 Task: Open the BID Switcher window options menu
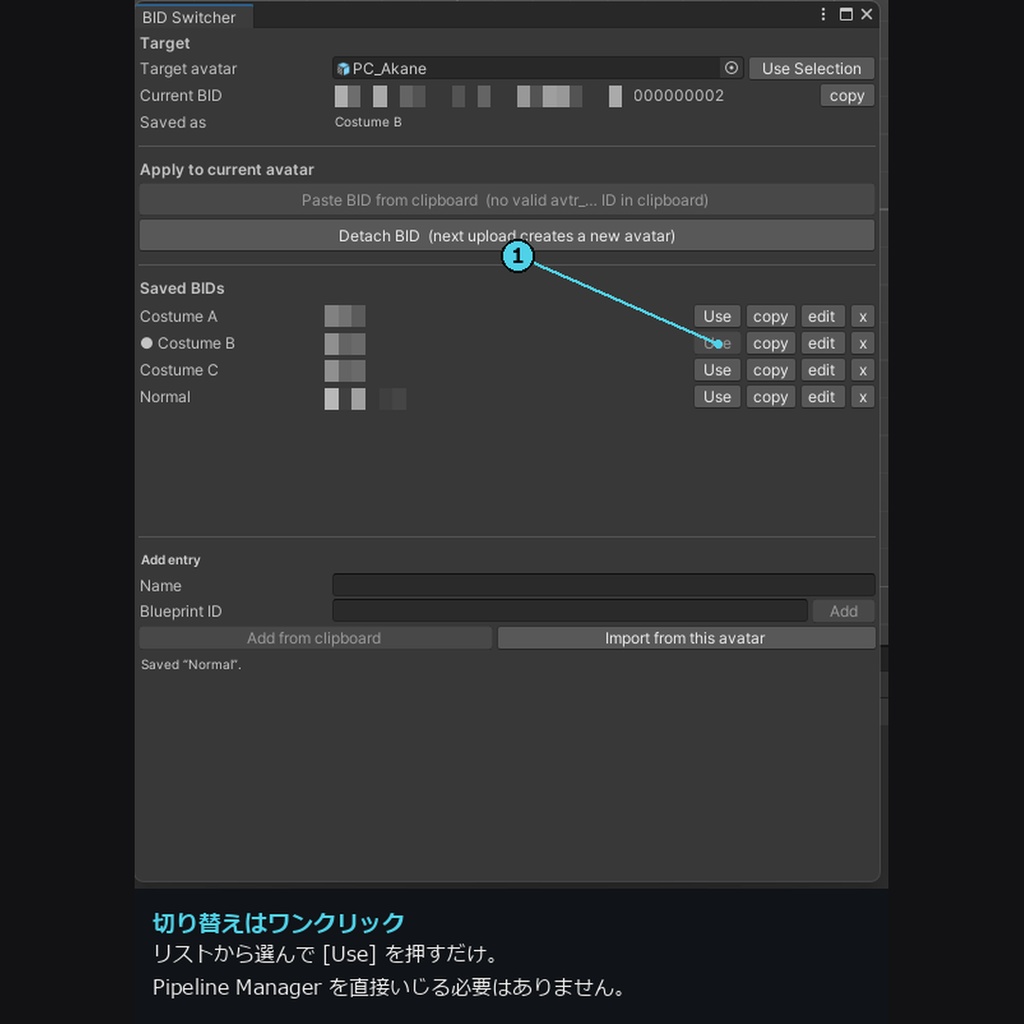[823, 14]
